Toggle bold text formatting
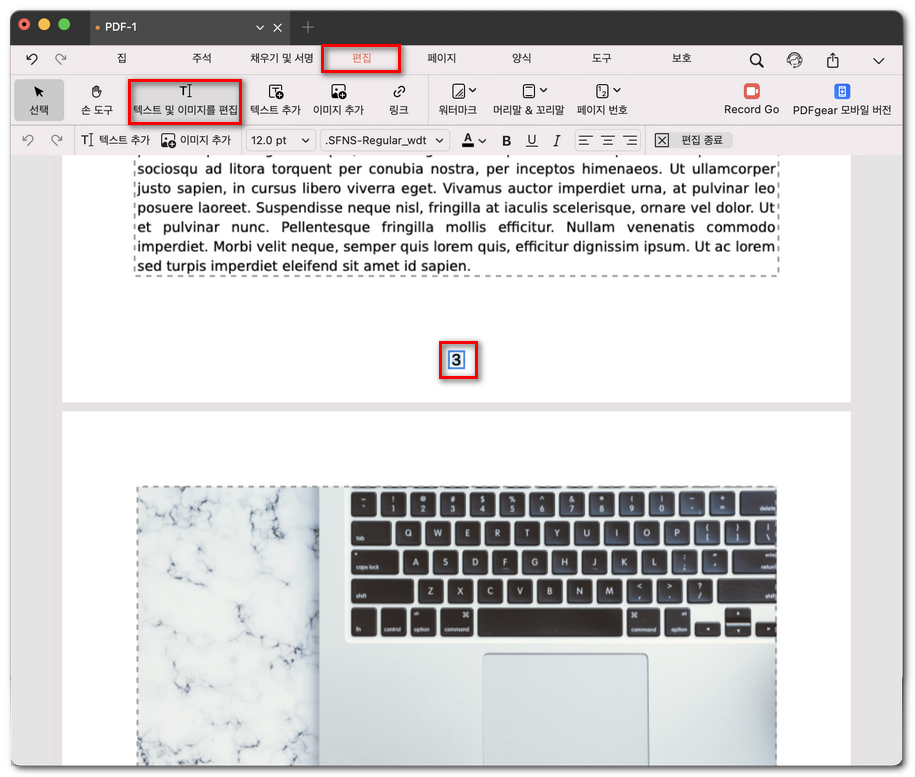The height and width of the screenshot is (777, 915). point(506,141)
